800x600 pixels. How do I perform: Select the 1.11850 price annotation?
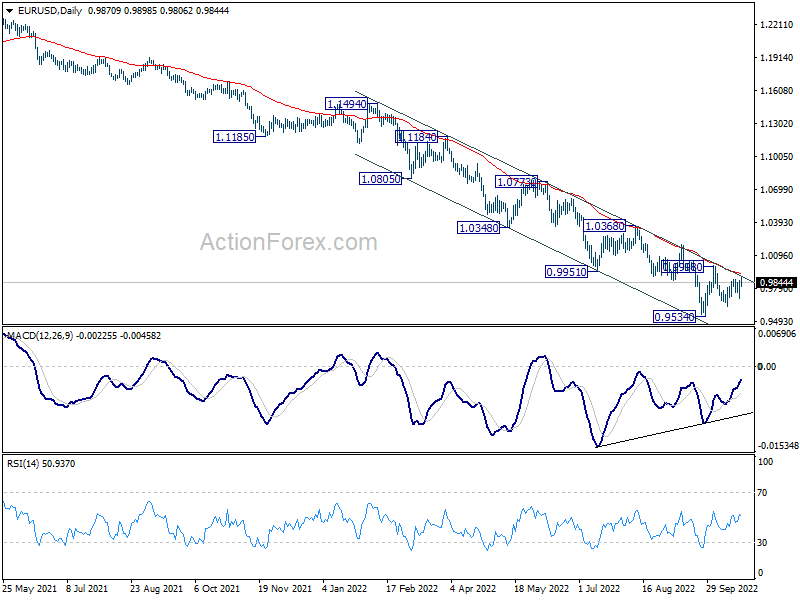(x=235, y=137)
